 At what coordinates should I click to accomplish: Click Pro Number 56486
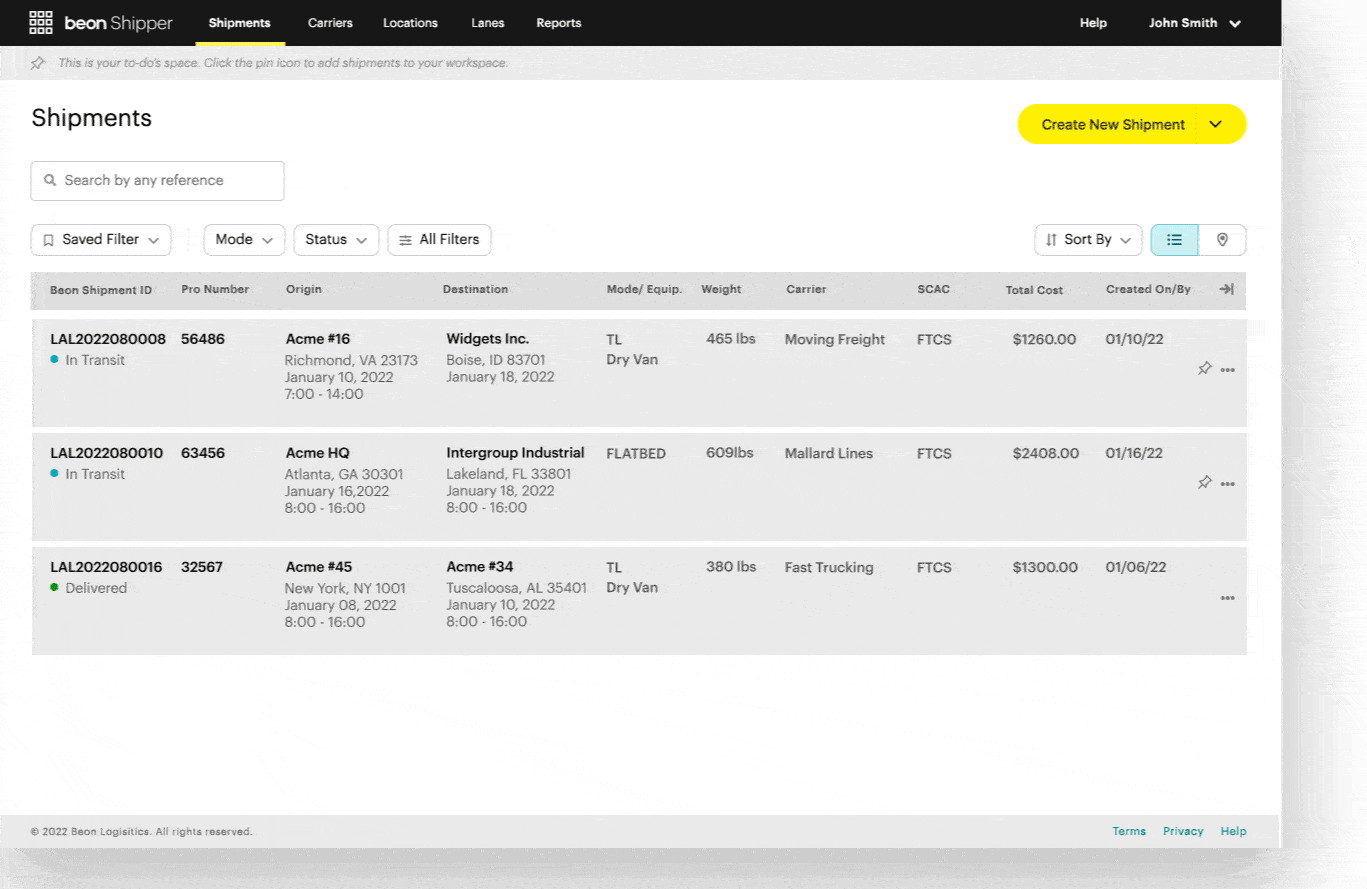(203, 339)
